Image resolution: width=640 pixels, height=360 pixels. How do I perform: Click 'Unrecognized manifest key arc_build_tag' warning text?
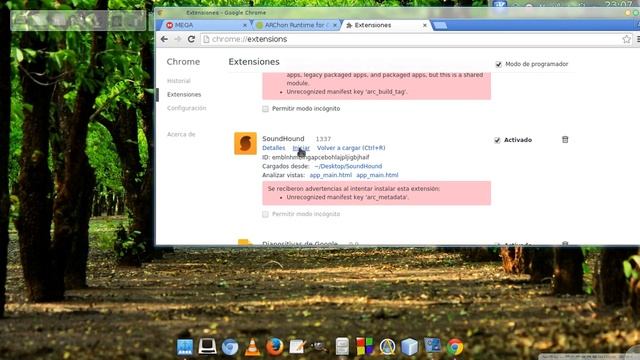[347, 92]
